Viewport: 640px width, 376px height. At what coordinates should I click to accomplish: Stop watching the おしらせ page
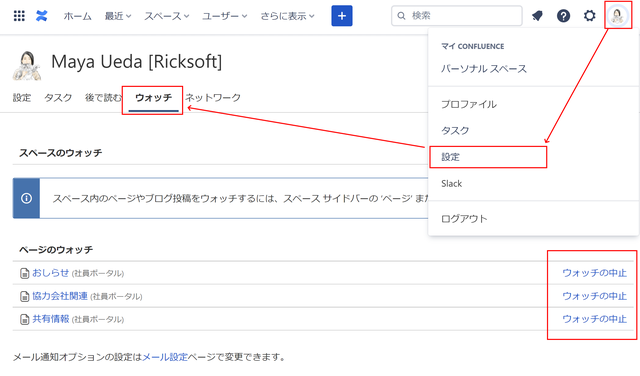click(594, 273)
